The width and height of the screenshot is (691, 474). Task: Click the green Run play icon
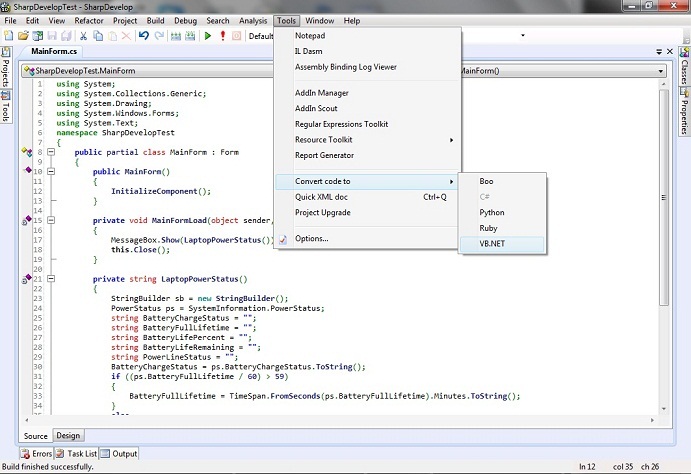click(208, 36)
